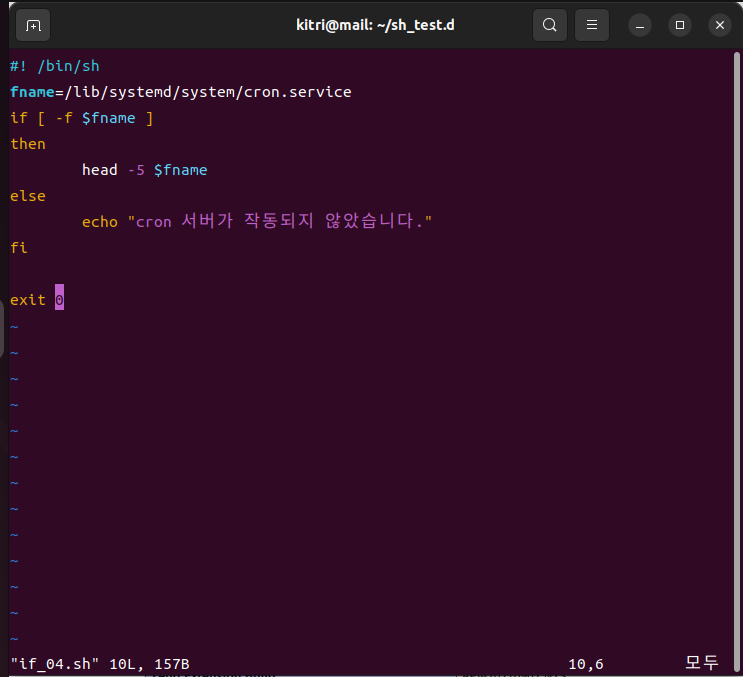Viewport: 743px width, 677px height.
Task: Click the 'then' keyword
Action: click(28, 144)
